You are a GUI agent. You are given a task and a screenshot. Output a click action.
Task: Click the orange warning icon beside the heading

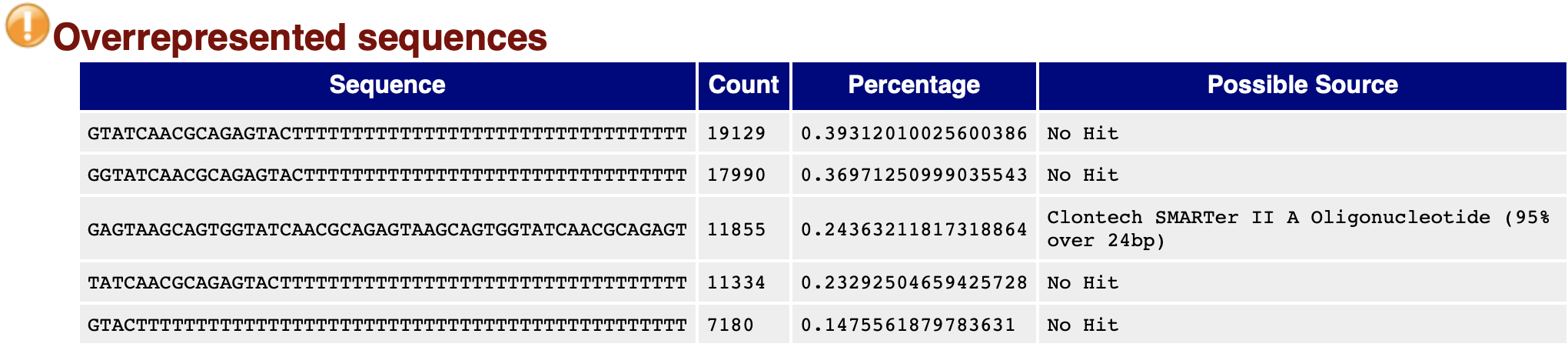pyautogui.click(x=27, y=25)
